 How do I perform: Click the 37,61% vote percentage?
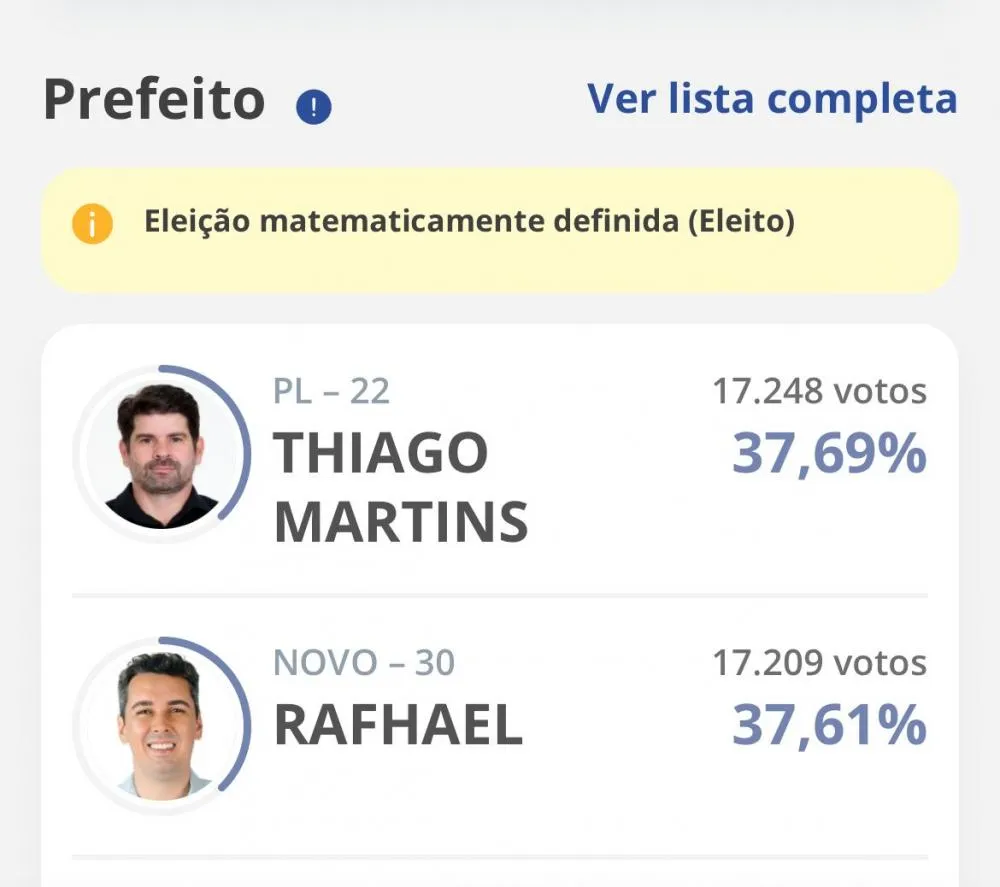[x=829, y=725]
